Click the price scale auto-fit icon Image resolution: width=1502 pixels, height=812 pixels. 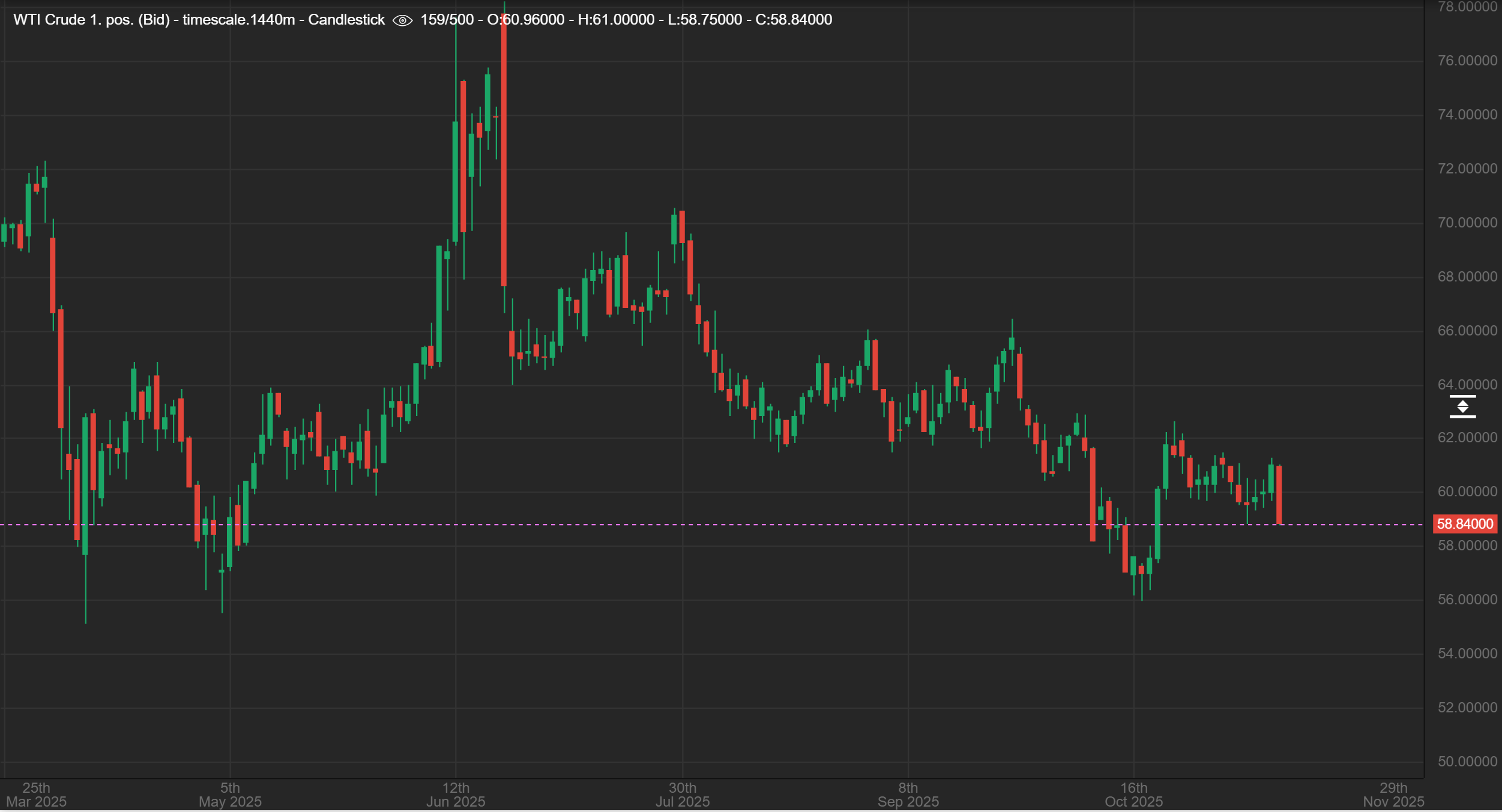pos(1462,407)
